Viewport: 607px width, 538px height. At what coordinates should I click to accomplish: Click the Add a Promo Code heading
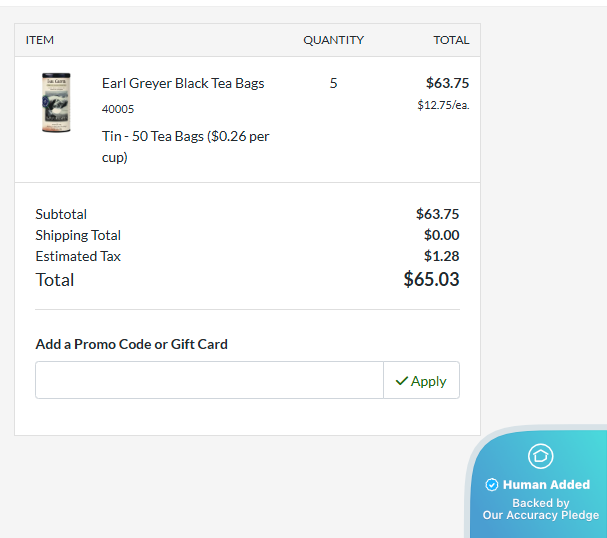coord(131,344)
